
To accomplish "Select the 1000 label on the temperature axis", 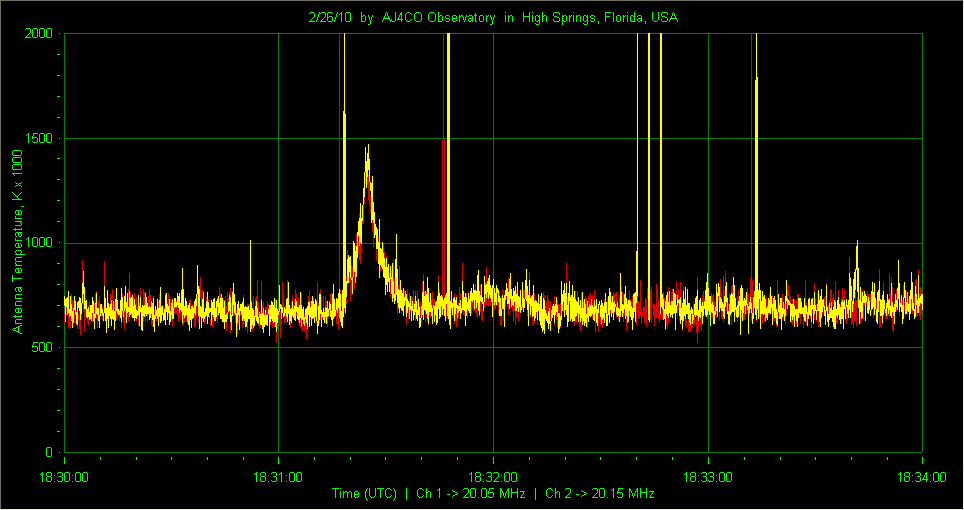I will coord(39,243).
